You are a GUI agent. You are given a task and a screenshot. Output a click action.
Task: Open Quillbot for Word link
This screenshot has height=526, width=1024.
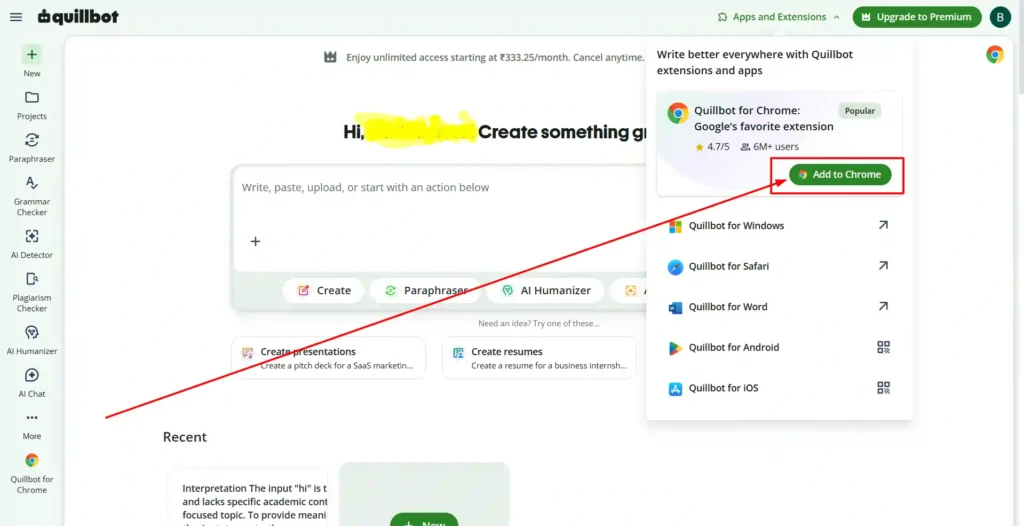click(778, 306)
